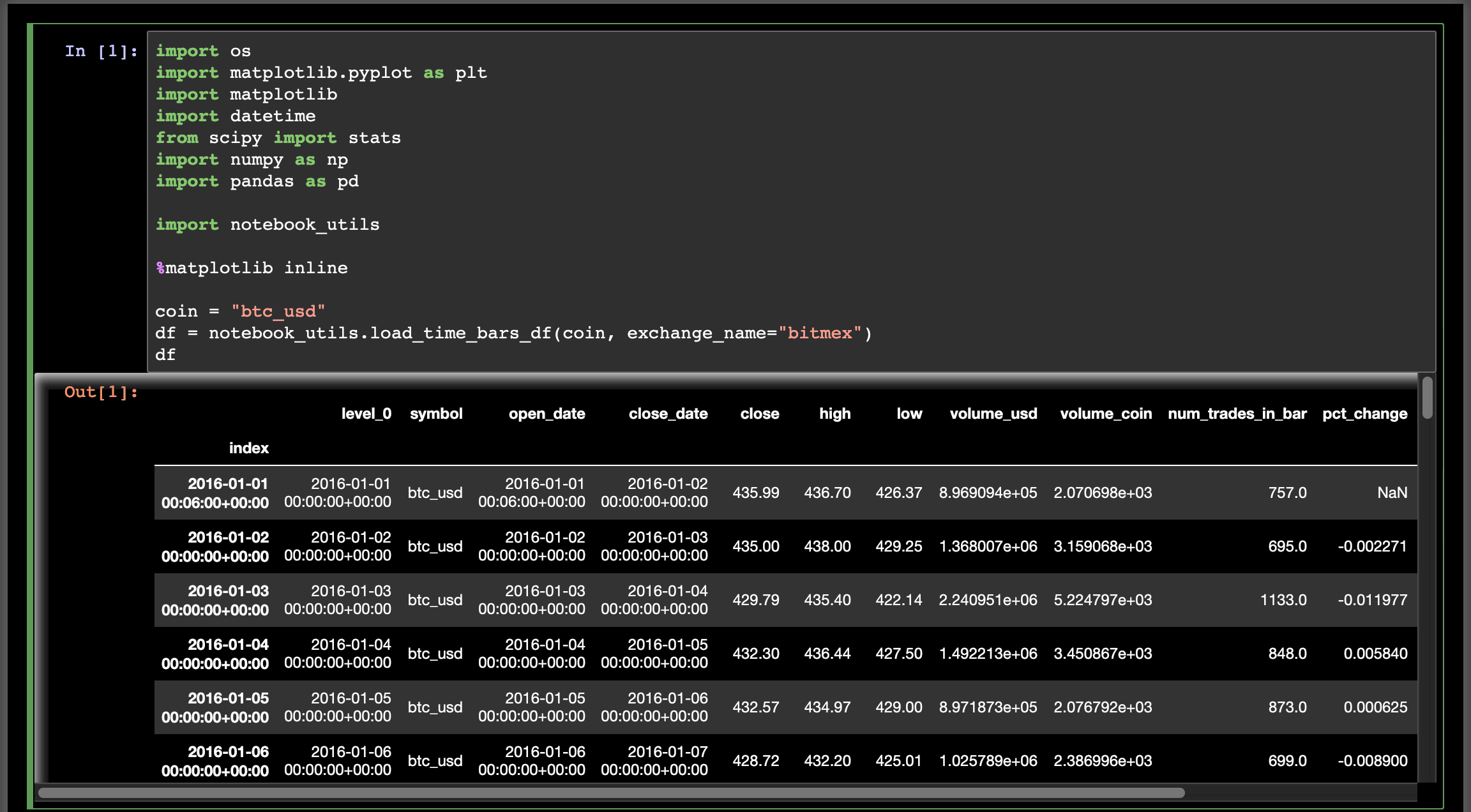Click the Out[1] output prompt

click(x=101, y=392)
